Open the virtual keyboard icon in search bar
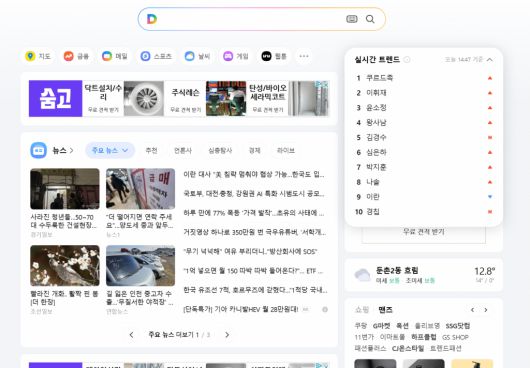This screenshot has width=530, height=368. [x=352, y=19]
